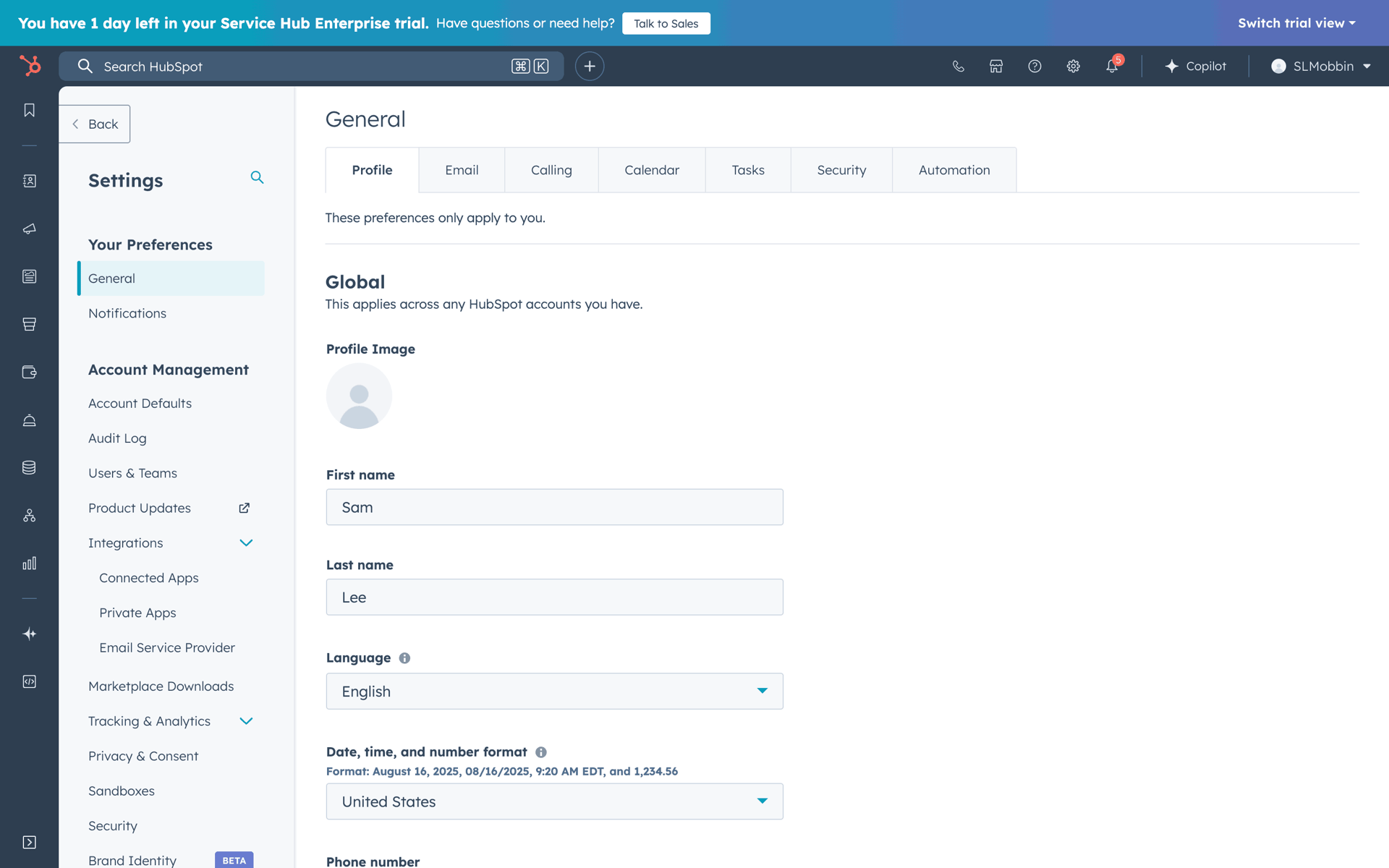Open Brand Identity beta settings

point(132,860)
